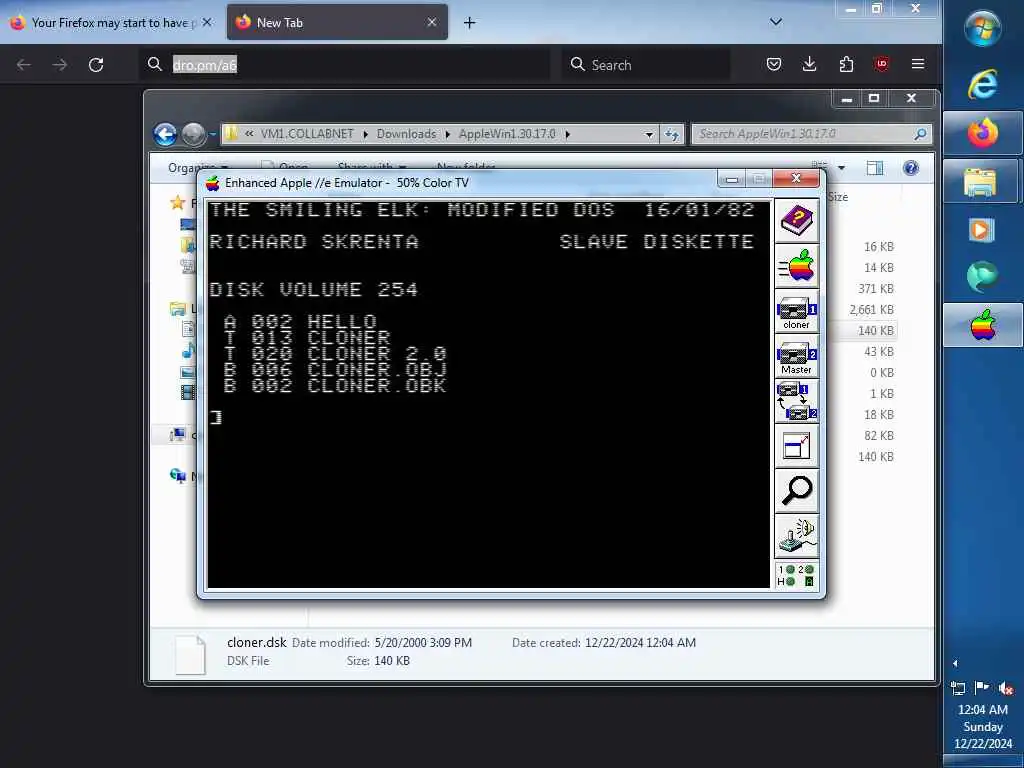
Task: Switch to Firefox taskbar button
Action: click(983, 133)
